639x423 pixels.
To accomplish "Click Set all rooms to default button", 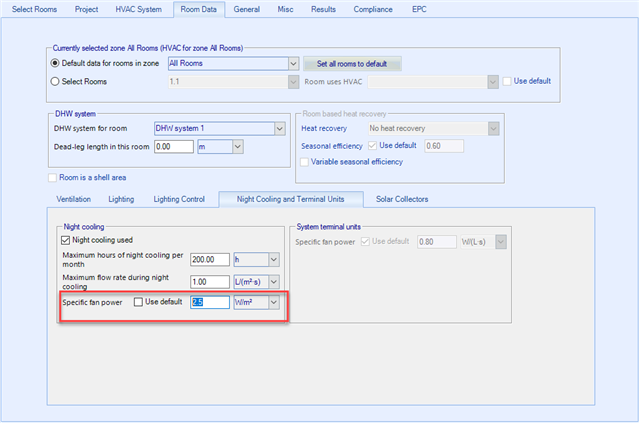I will 351,63.
